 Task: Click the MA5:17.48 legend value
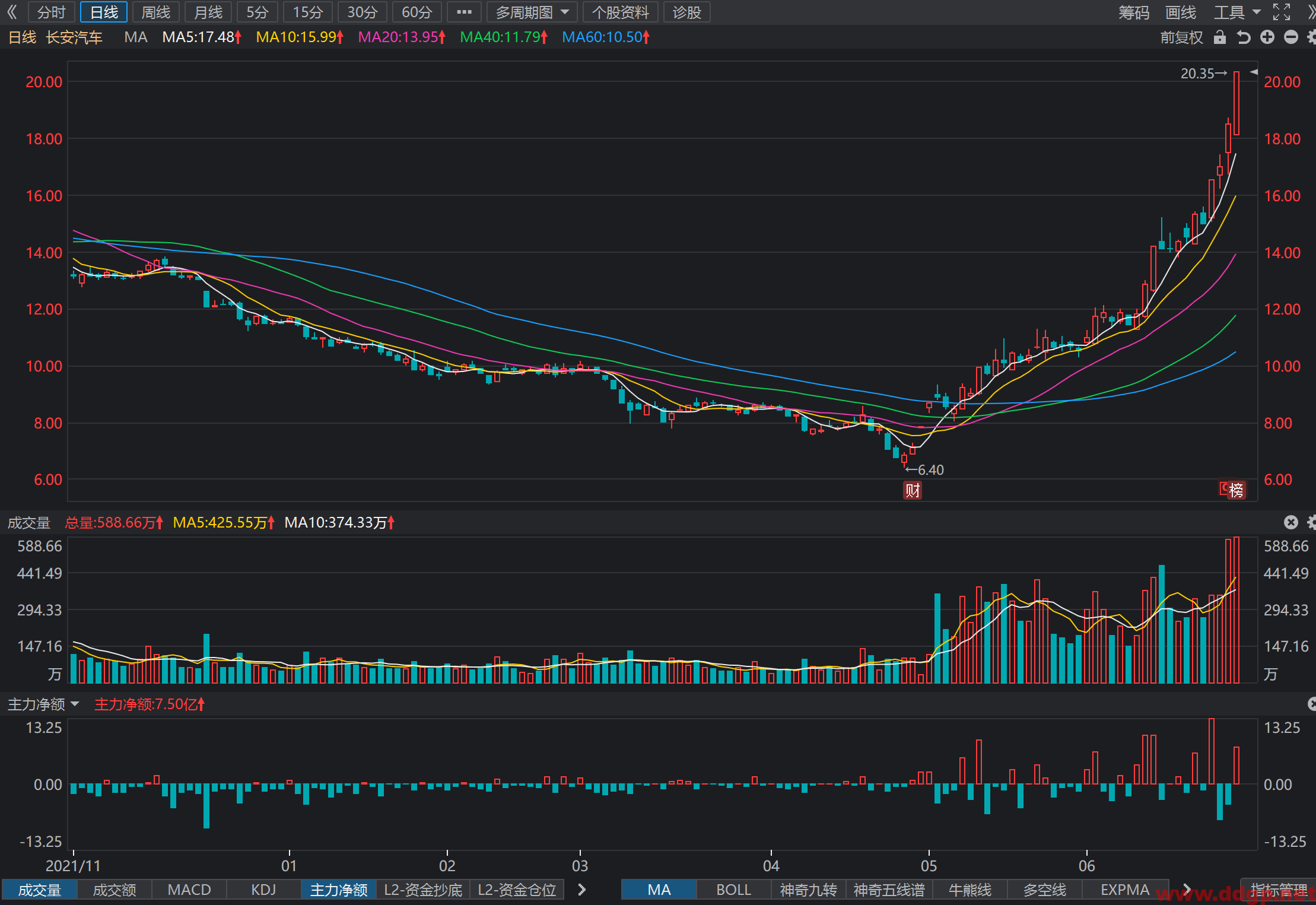(202, 37)
